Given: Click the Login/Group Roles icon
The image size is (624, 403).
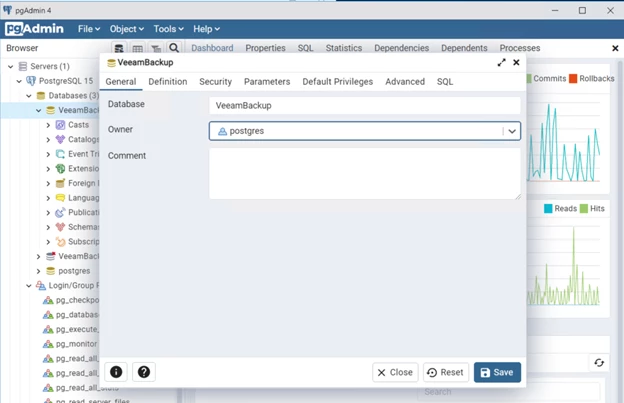Looking at the screenshot, I should 41,286.
